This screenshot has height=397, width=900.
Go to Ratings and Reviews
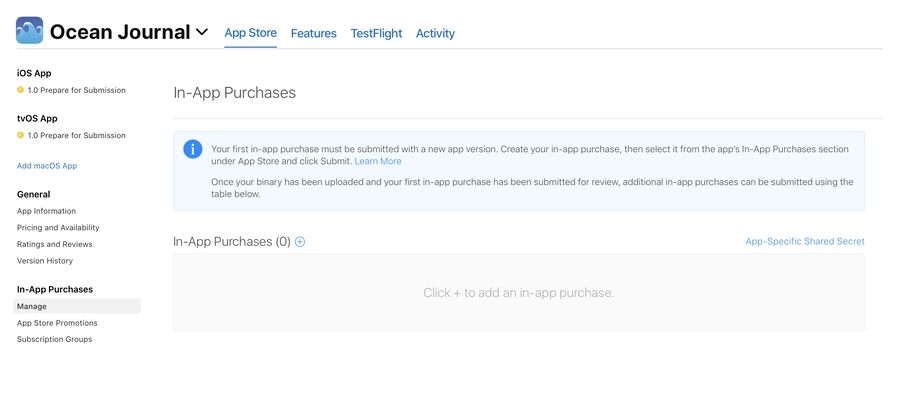click(x=55, y=244)
